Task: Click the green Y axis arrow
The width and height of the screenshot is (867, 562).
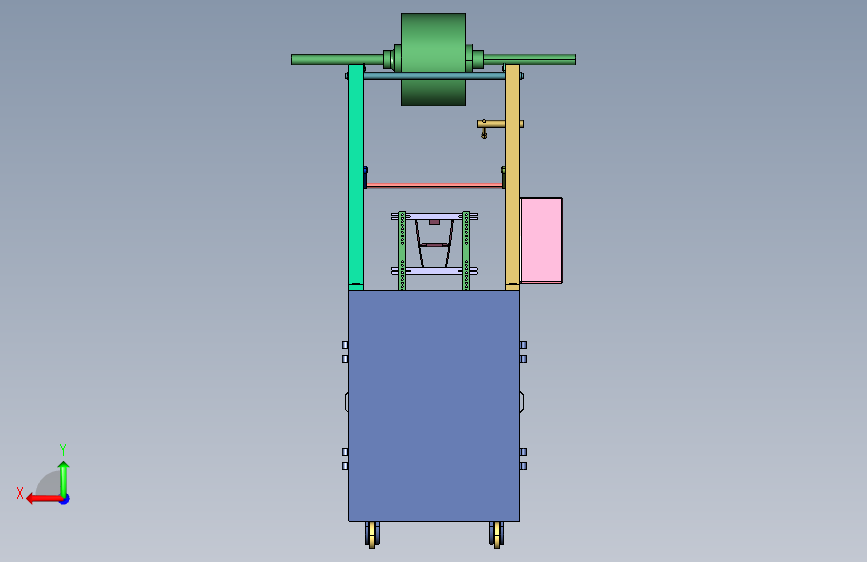Action: pyautogui.click(x=64, y=478)
